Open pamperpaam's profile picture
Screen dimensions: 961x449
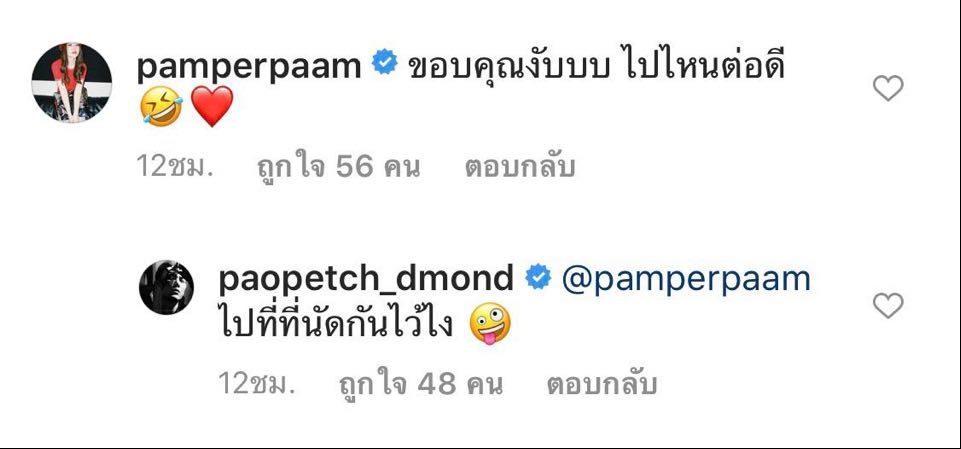click(72, 83)
